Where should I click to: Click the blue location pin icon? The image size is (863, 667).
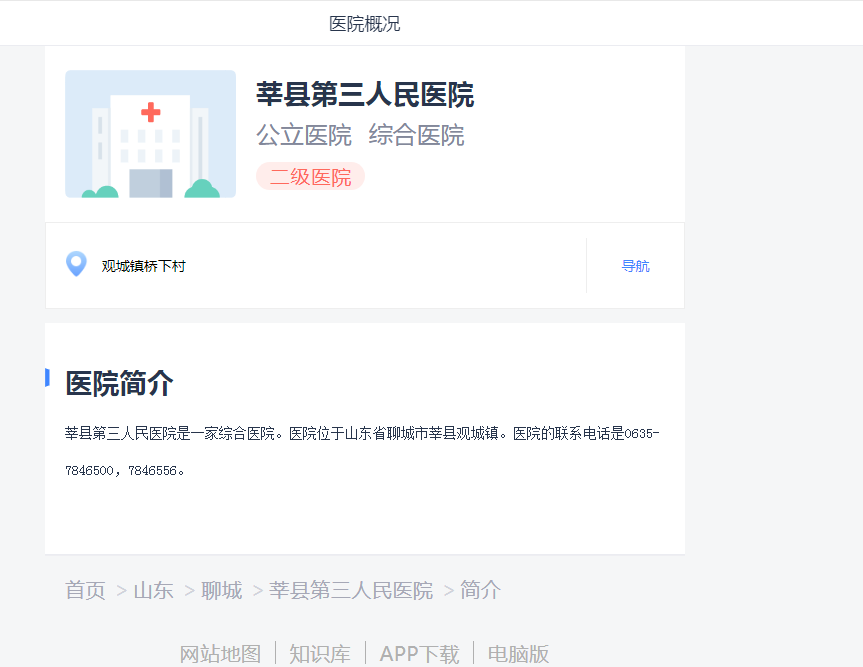pyautogui.click(x=76, y=264)
